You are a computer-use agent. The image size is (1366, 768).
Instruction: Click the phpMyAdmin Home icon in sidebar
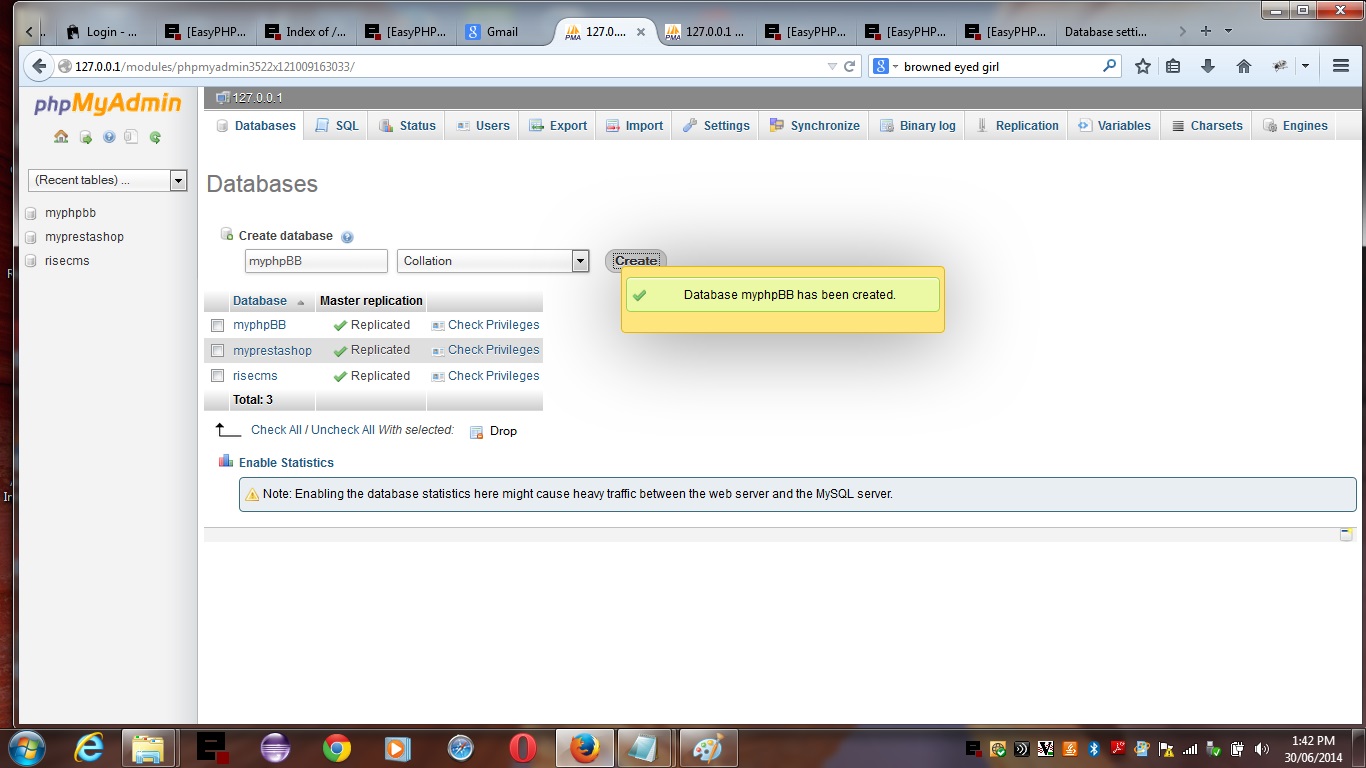61,137
